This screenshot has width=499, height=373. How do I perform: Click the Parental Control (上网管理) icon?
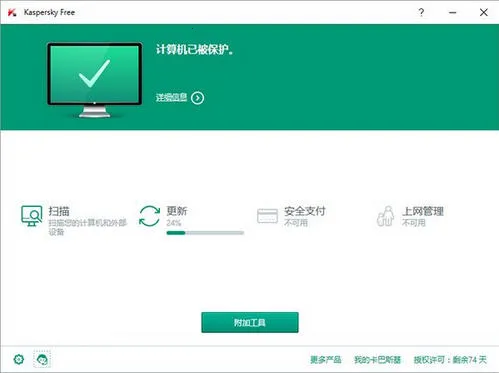pos(386,216)
